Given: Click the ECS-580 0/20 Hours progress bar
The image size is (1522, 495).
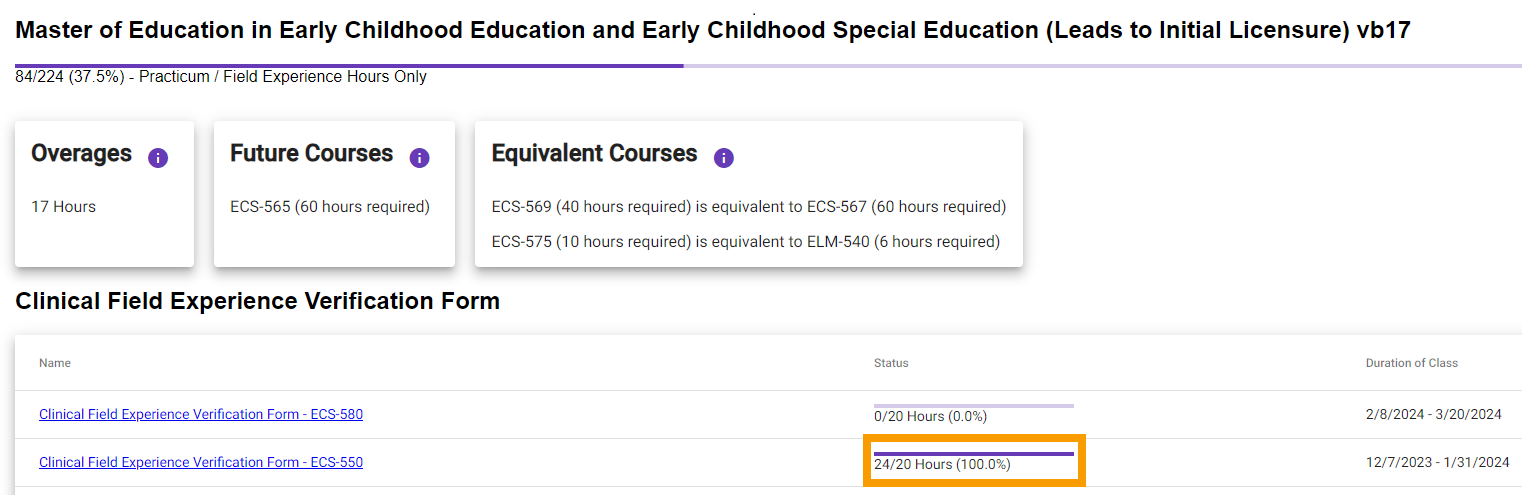Looking at the screenshot, I should (x=974, y=406).
